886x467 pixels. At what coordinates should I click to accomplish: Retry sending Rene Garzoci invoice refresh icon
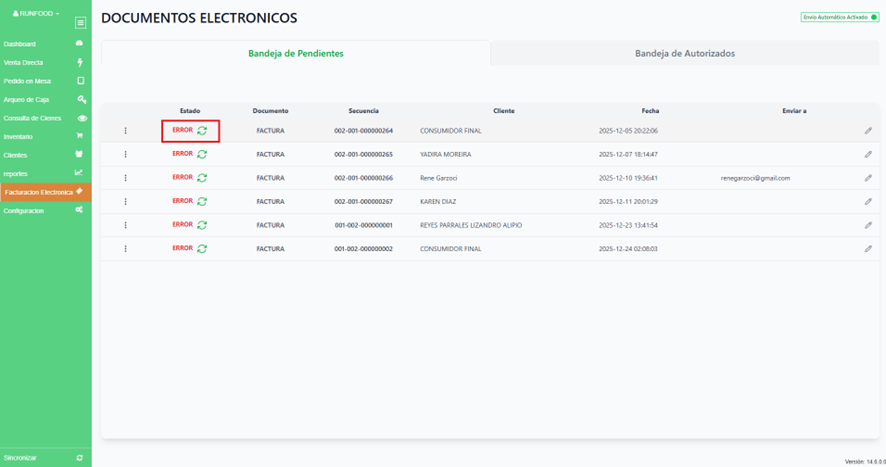coord(202,178)
